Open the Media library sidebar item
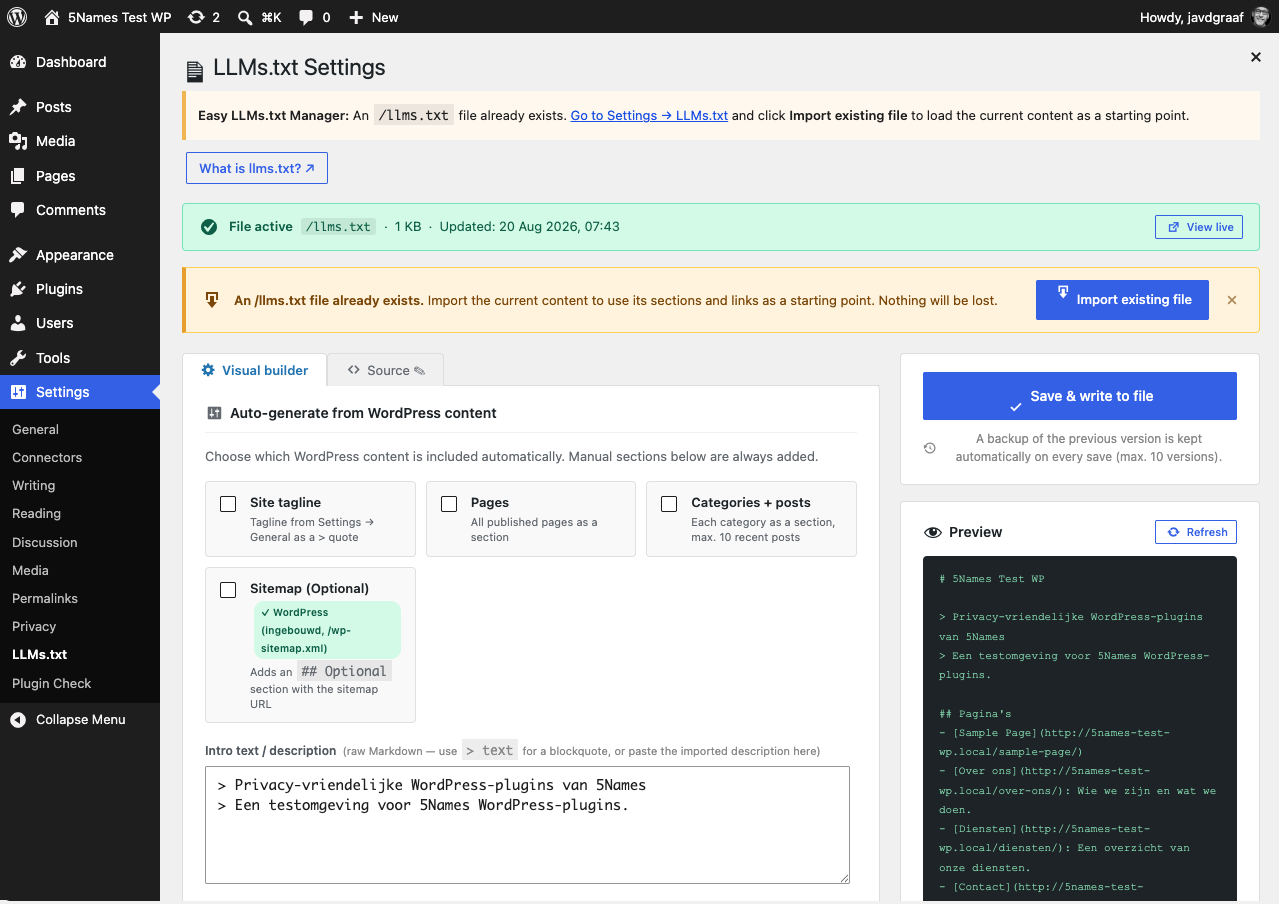The width and height of the screenshot is (1279, 904). pos(80,141)
